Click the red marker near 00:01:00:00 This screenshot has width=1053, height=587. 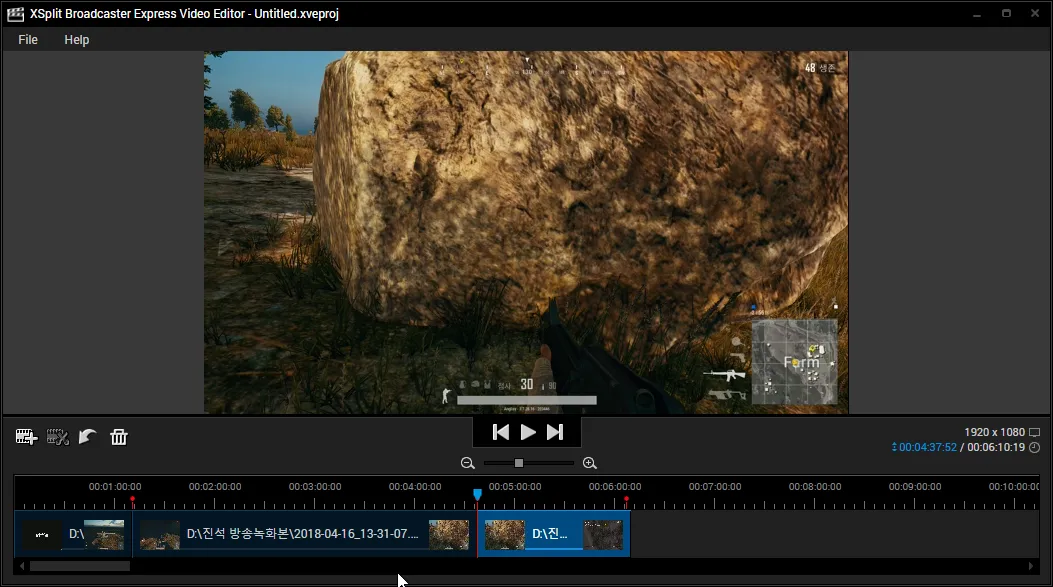tap(132, 499)
